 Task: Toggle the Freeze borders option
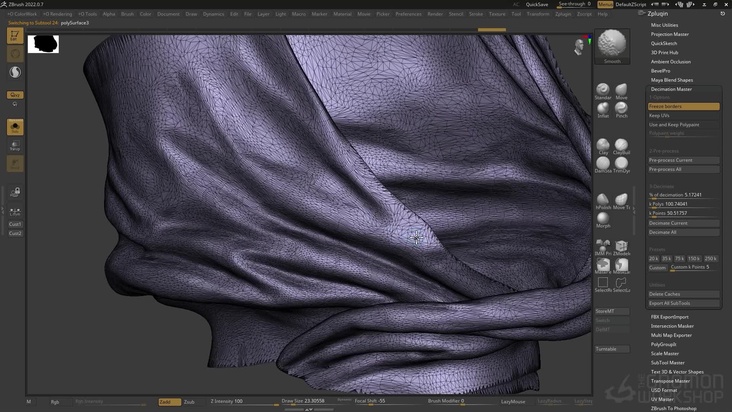pos(683,106)
